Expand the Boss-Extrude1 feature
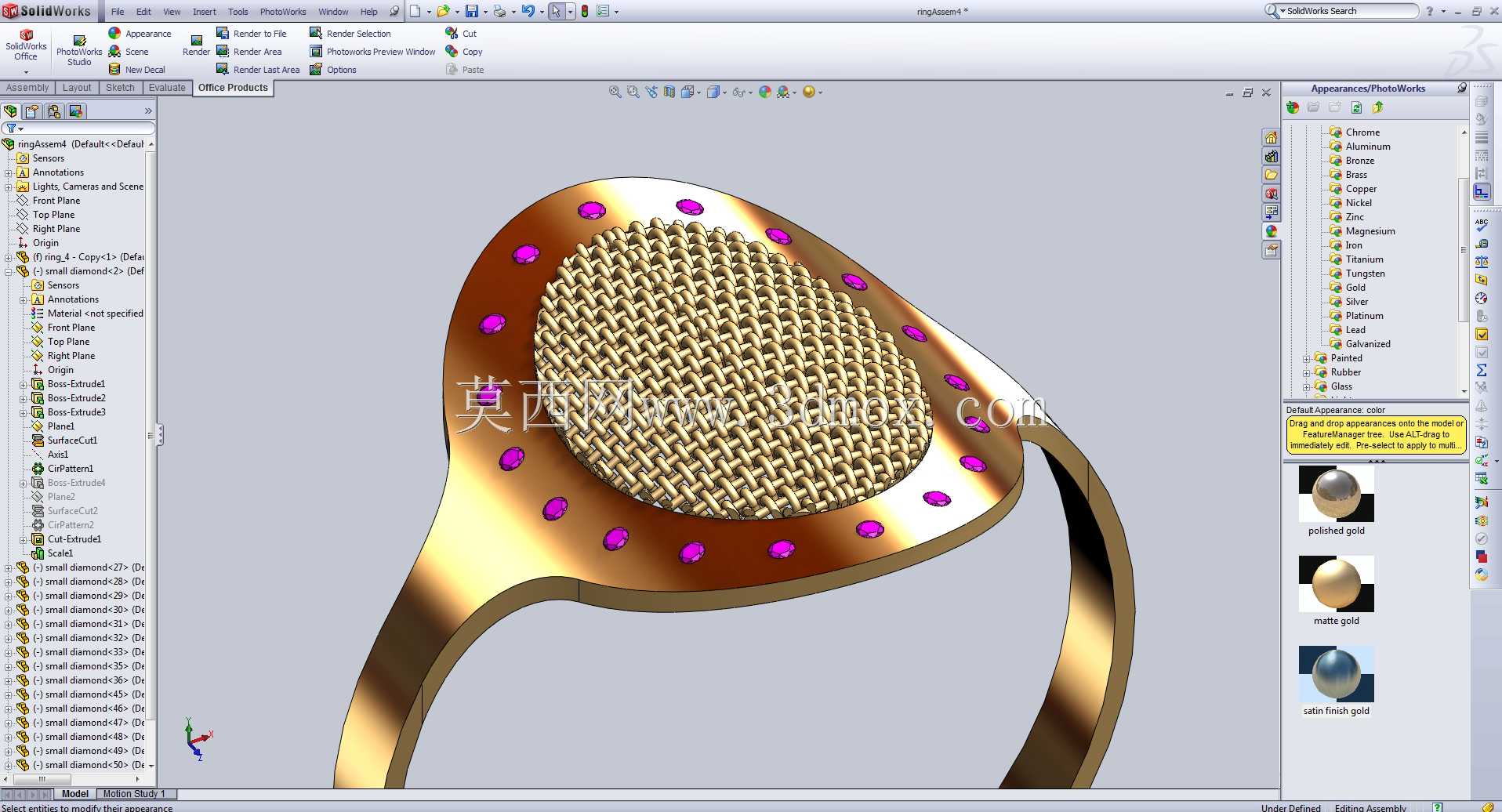Image resolution: width=1502 pixels, height=812 pixels. coord(23,384)
